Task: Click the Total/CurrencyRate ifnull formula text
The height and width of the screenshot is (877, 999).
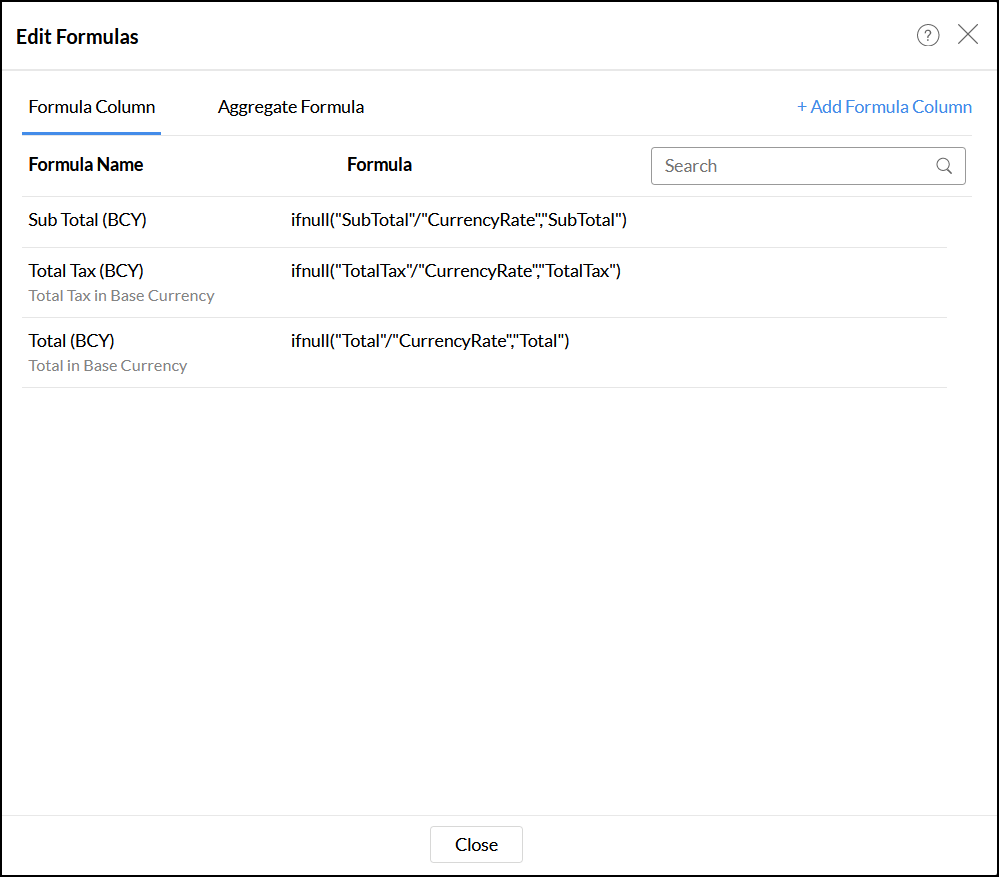Action: click(x=430, y=341)
